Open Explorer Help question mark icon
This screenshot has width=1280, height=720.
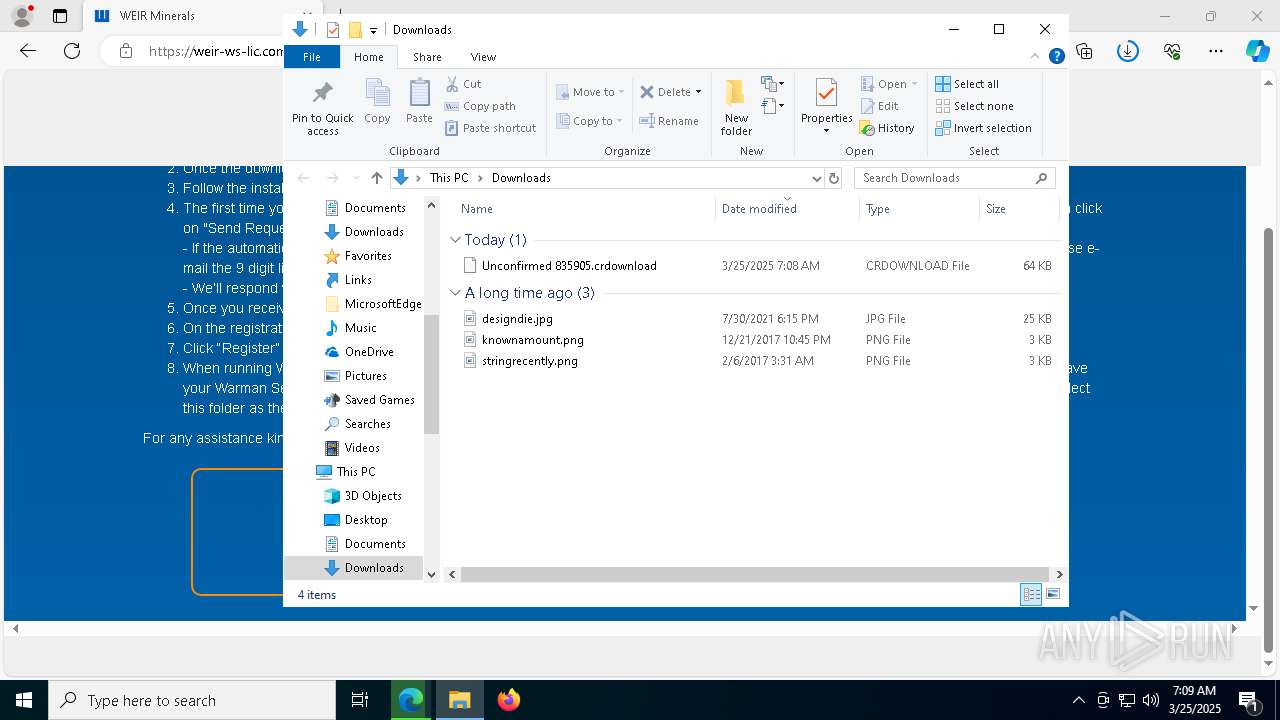click(x=1056, y=57)
